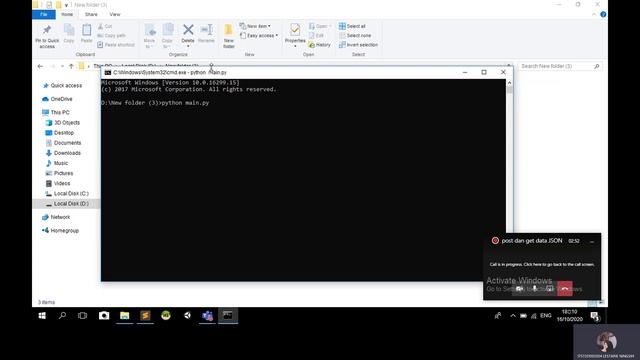The width and height of the screenshot is (640, 360).
Task: Click Select all in ribbon
Action: [352, 26]
